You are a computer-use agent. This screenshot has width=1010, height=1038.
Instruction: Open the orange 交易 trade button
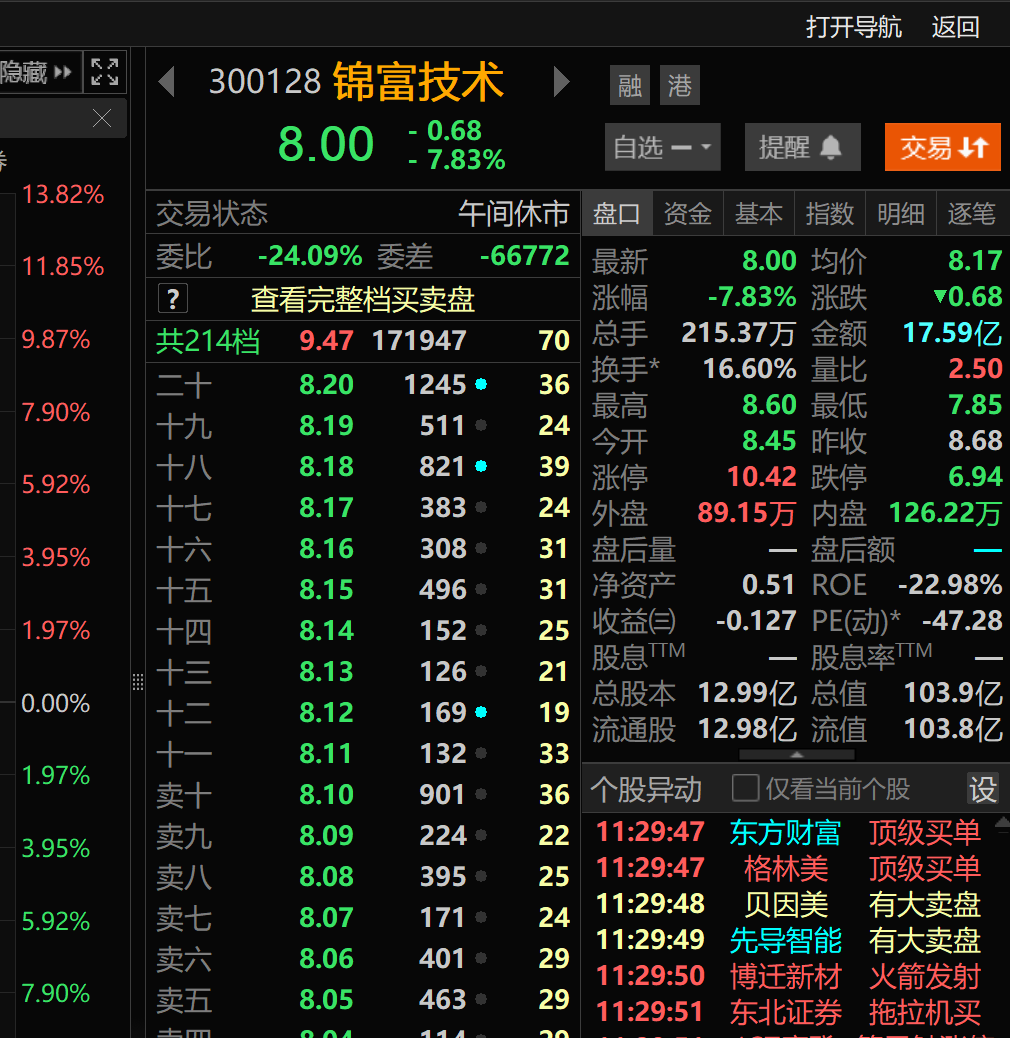pyautogui.click(x=942, y=147)
